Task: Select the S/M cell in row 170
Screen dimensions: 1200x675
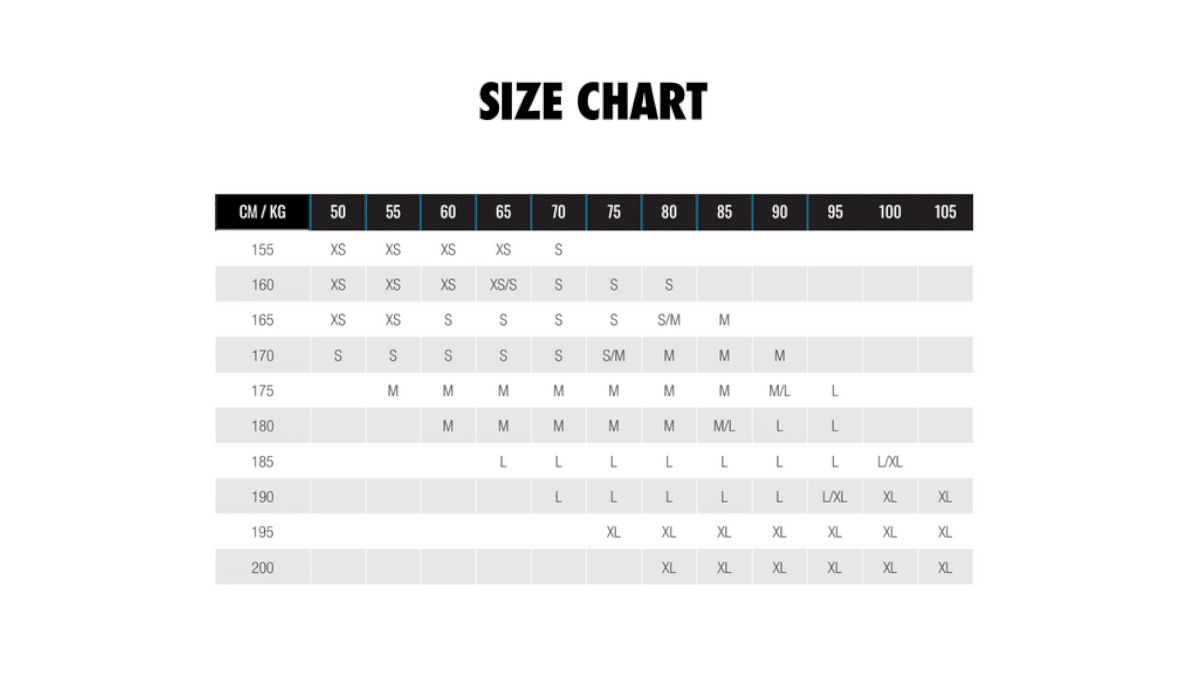Action: point(614,356)
